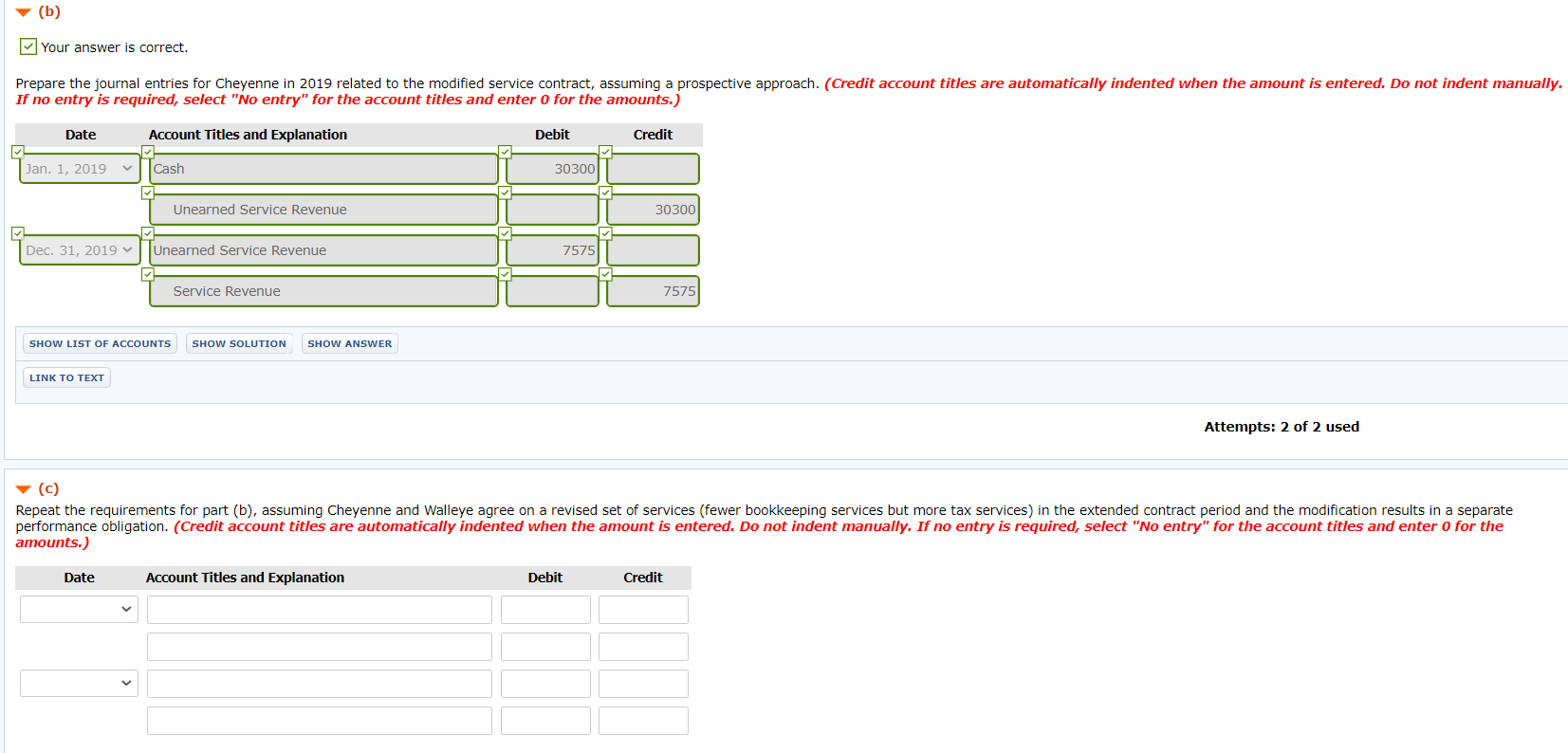This screenshot has height=753, width=1568.
Task: Click the check mark on Dec. 31, 2019 date
Action: pyautogui.click(x=18, y=233)
